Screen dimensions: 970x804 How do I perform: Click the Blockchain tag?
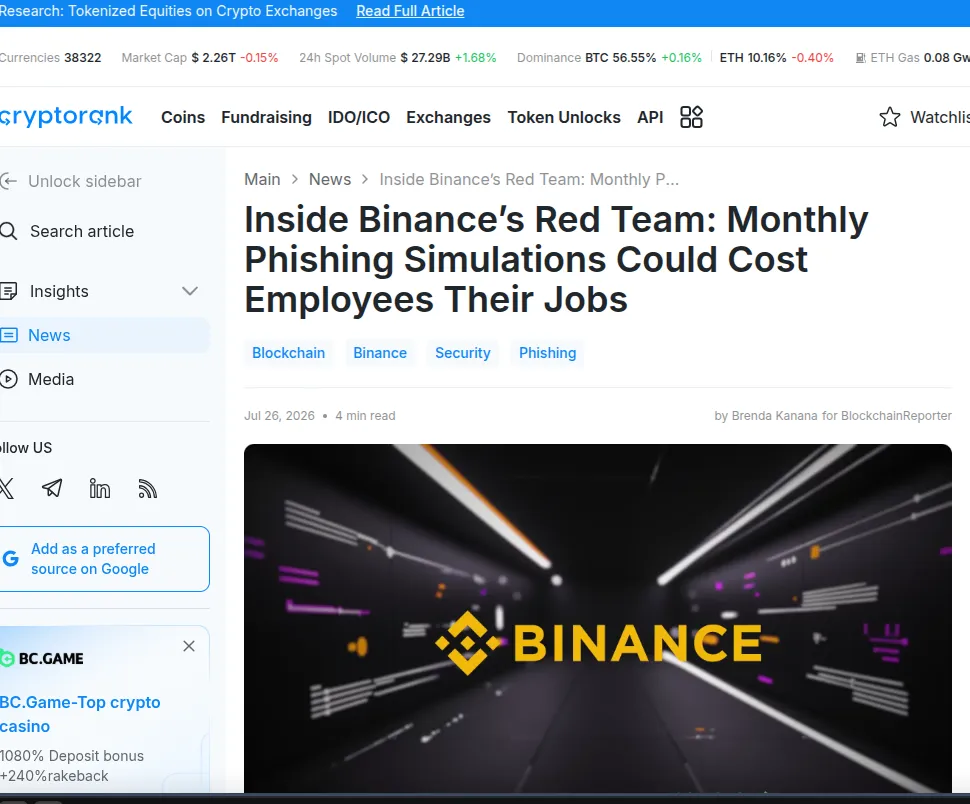[288, 353]
